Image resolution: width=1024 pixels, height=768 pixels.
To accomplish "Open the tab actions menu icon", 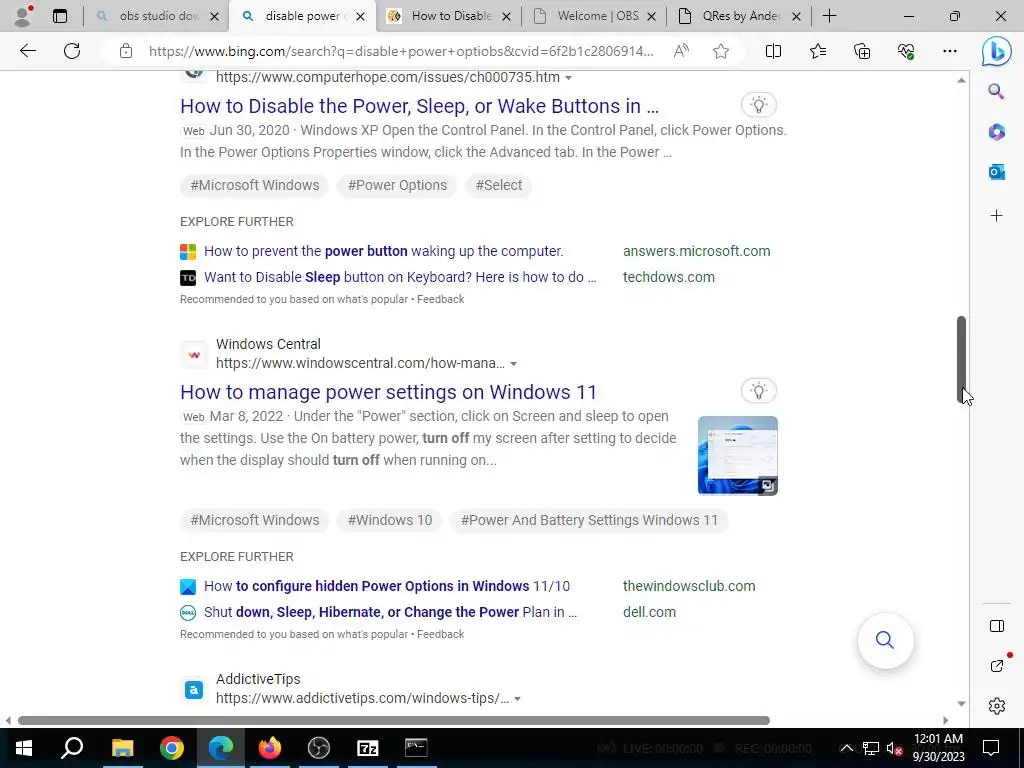I will (60, 16).
